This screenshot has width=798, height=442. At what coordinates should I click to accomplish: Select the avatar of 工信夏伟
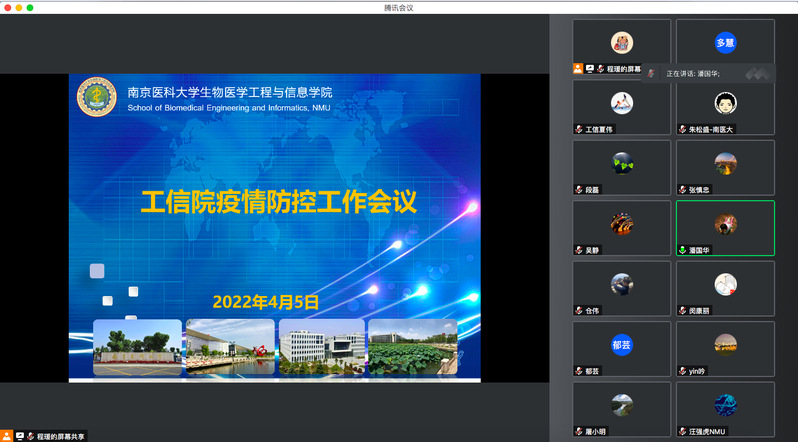point(622,102)
